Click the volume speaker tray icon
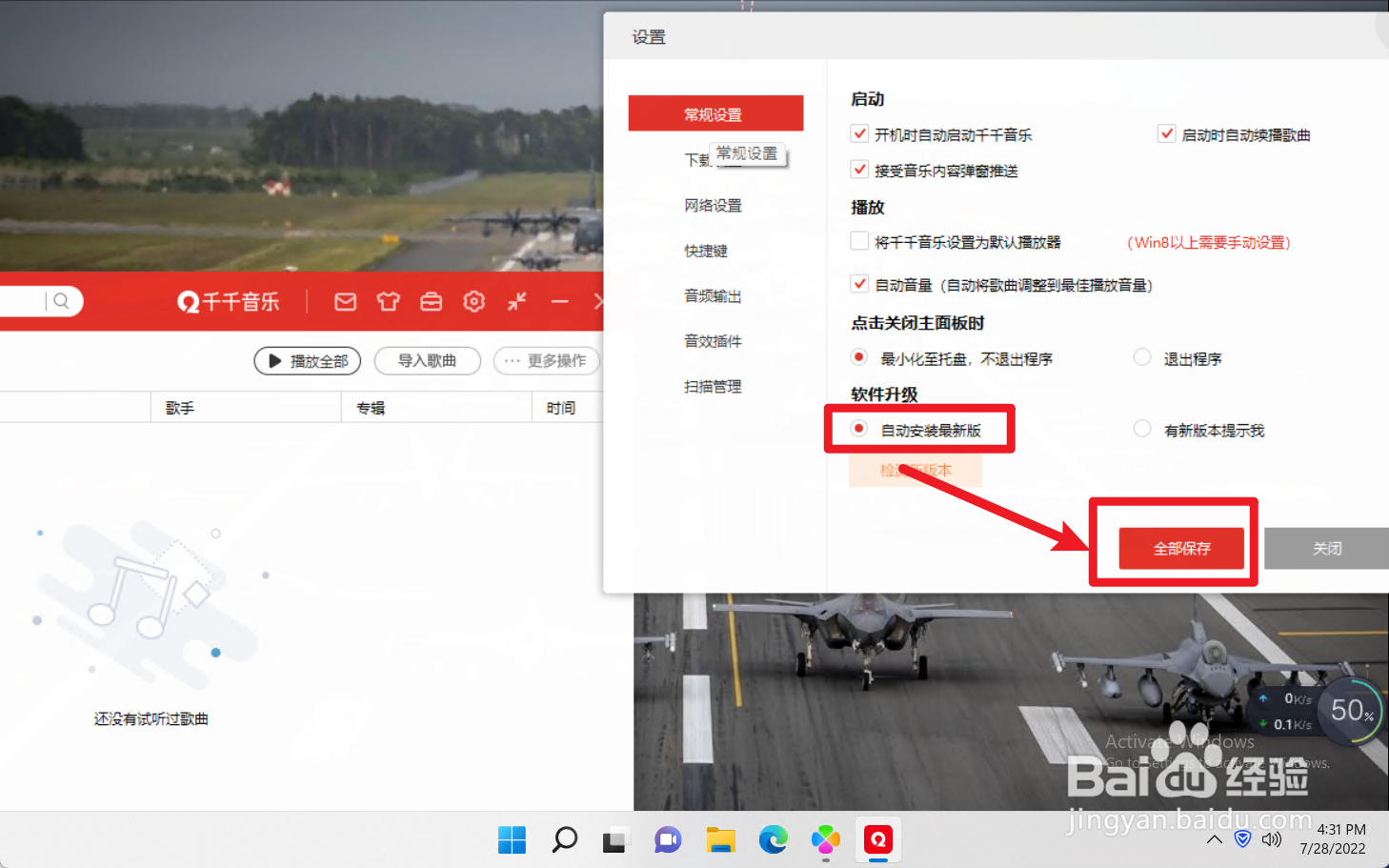Screen dimensions: 1389x868 (1271, 839)
